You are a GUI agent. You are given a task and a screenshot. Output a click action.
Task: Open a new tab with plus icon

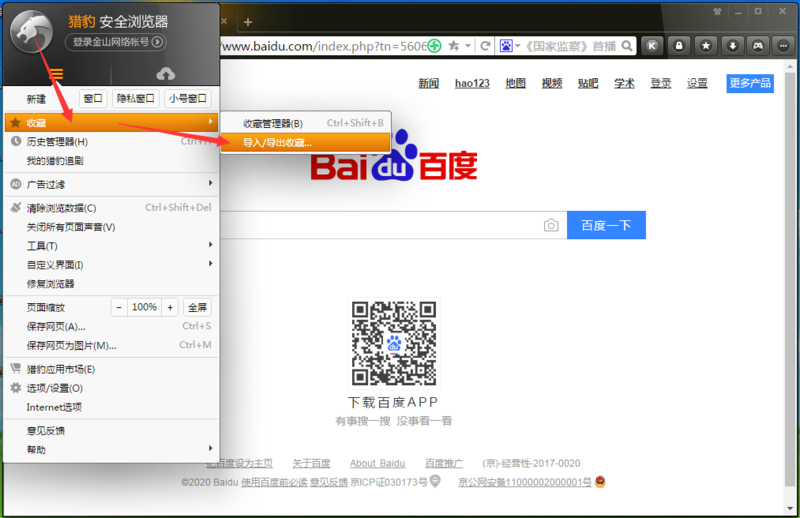[248, 22]
